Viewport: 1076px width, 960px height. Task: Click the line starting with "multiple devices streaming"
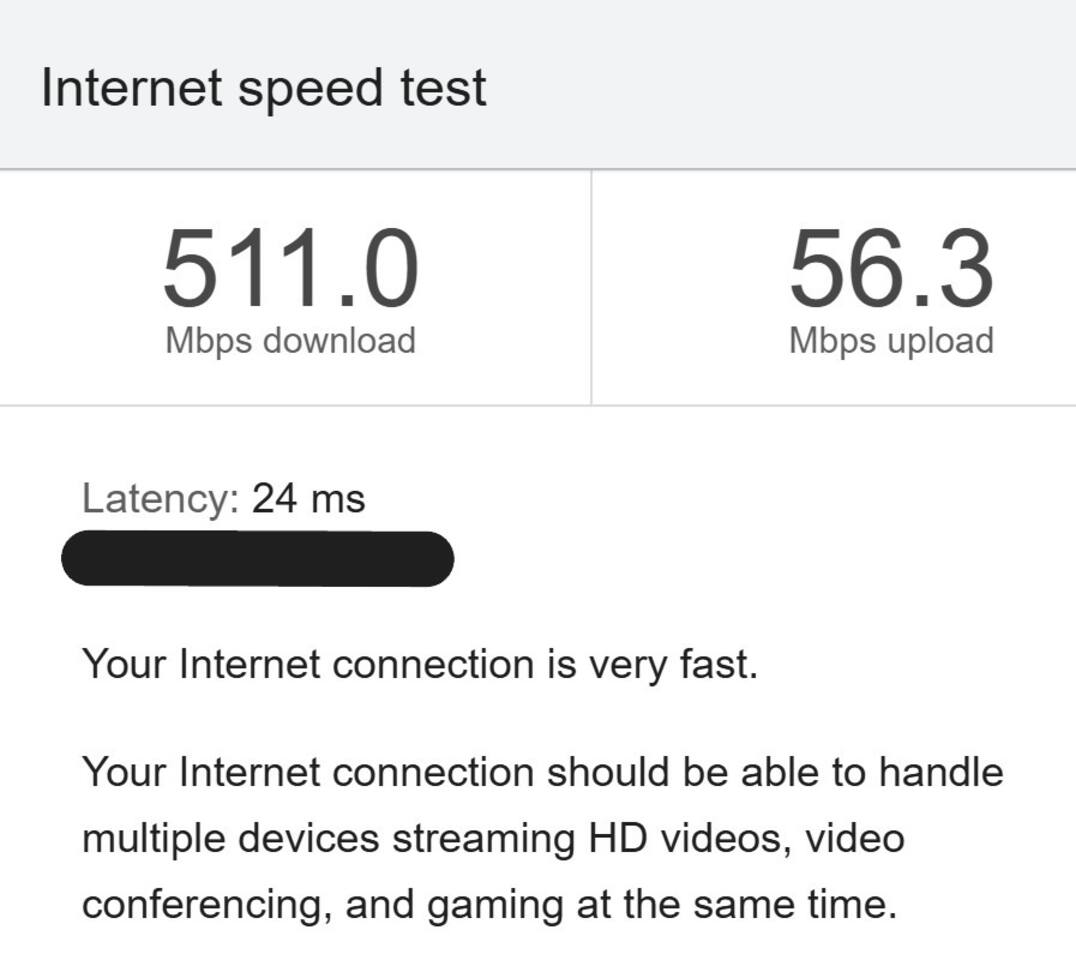(492, 838)
